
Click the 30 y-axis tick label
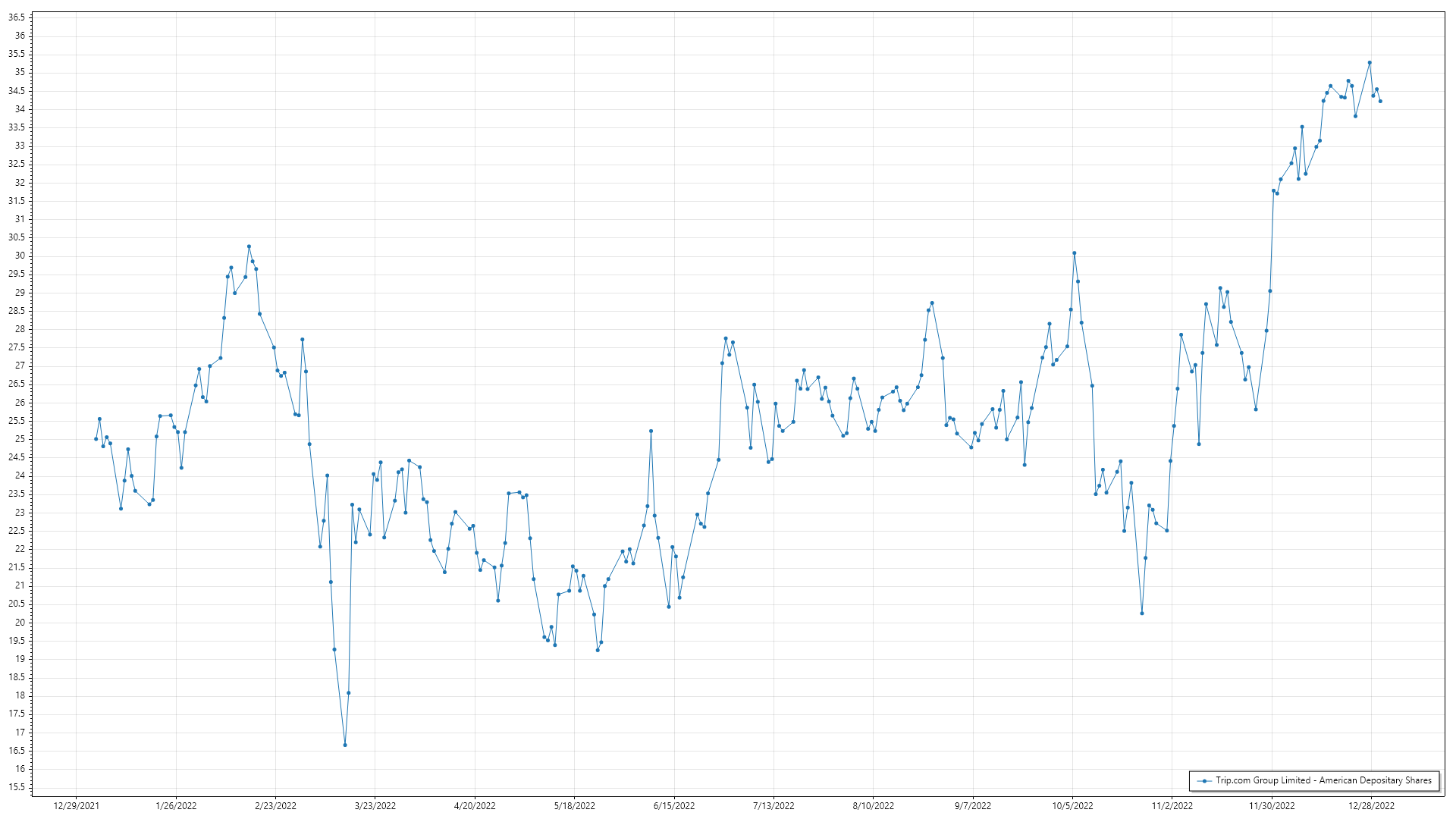pos(20,256)
